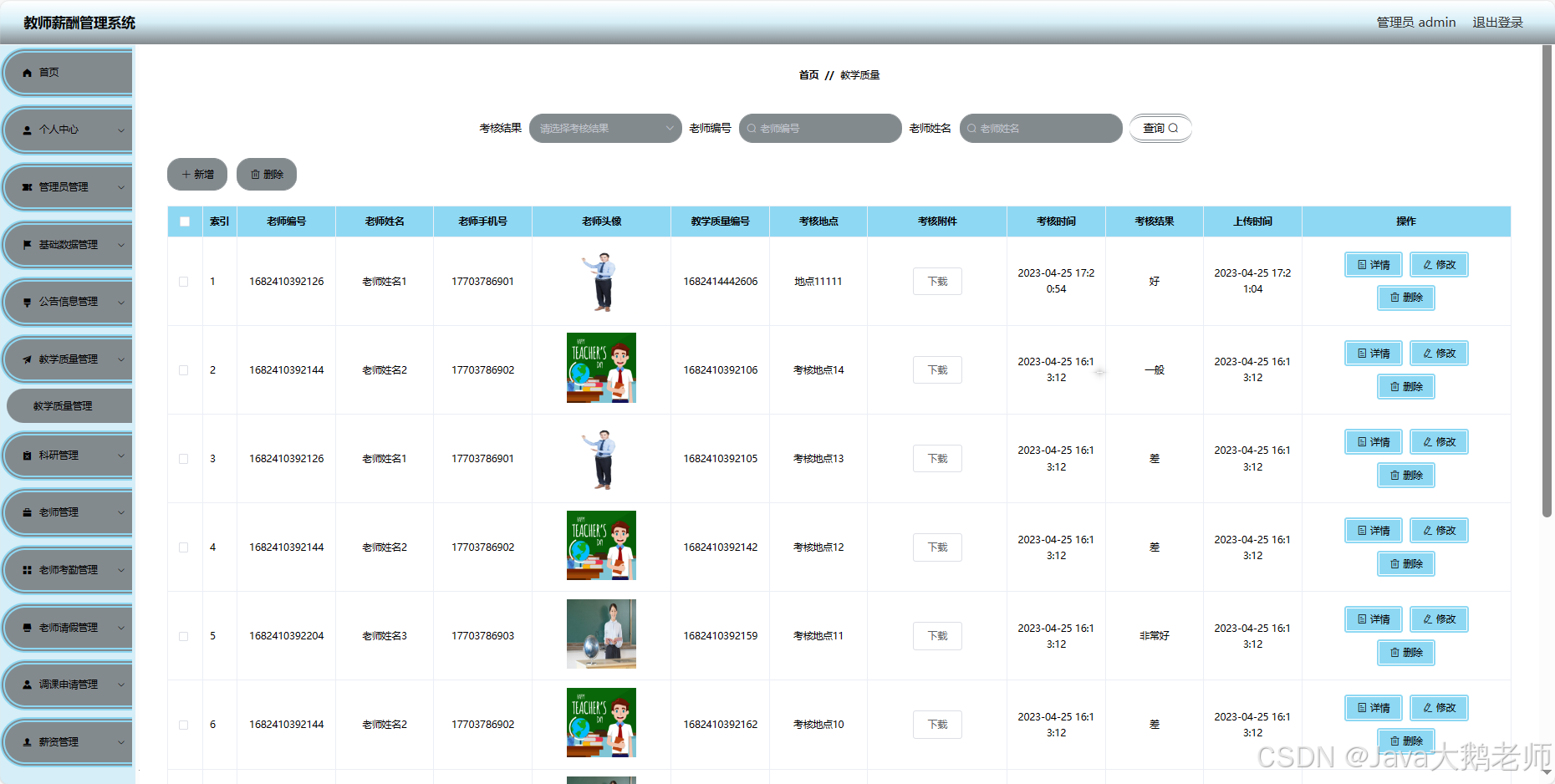Click the 详情 document icon in row 2
The height and width of the screenshot is (784, 1555).
point(1362,354)
